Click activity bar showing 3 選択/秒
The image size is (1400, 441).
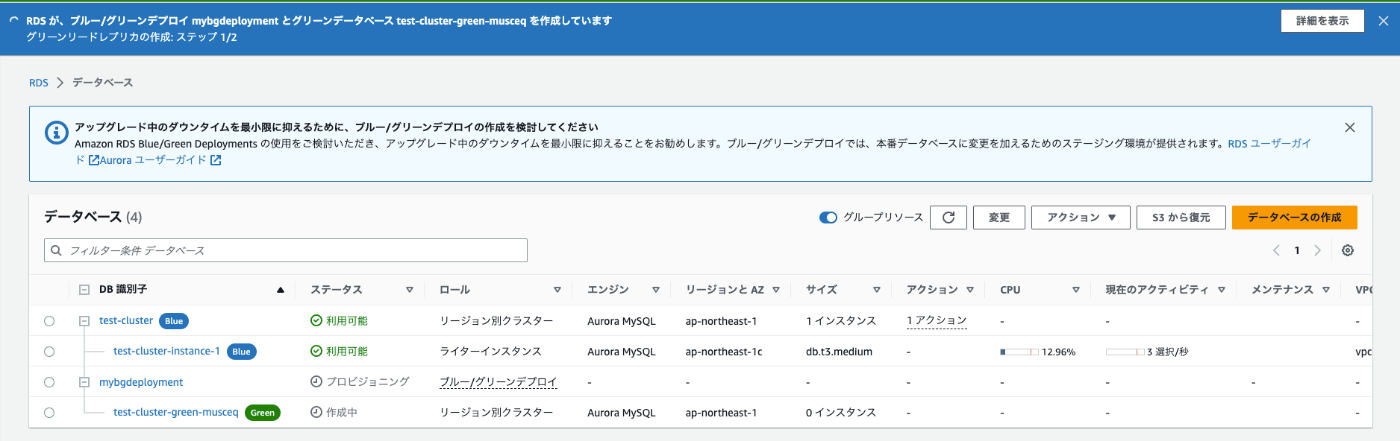[x=1125, y=352]
